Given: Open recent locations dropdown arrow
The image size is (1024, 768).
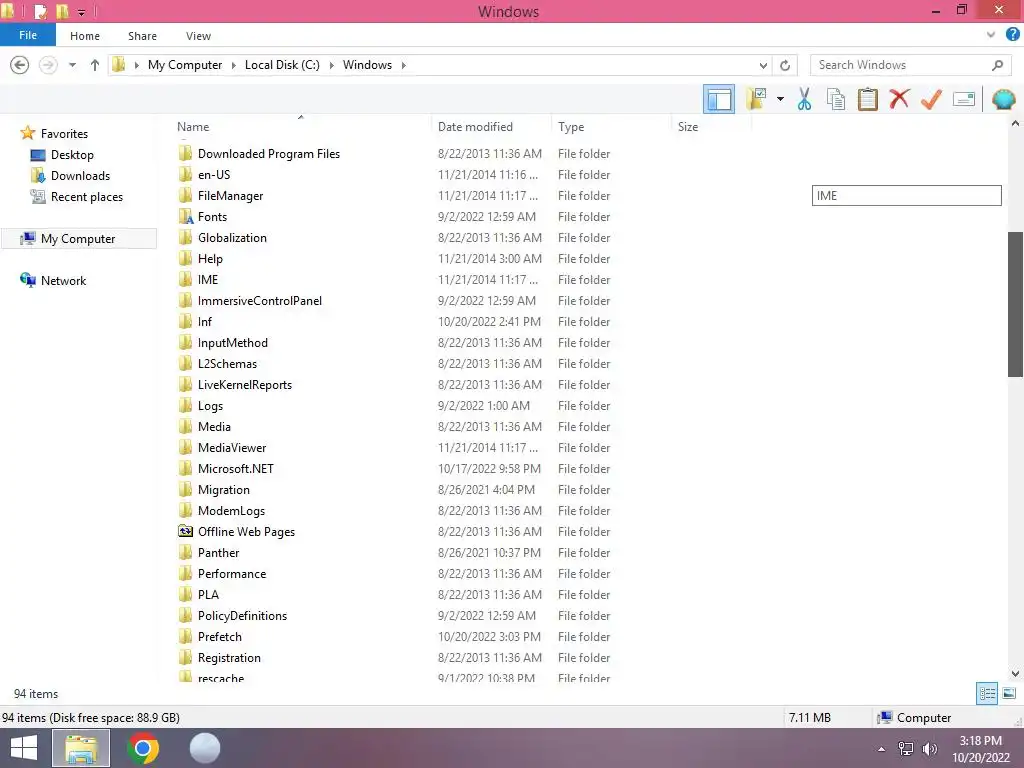Looking at the screenshot, I should (x=72, y=65).
